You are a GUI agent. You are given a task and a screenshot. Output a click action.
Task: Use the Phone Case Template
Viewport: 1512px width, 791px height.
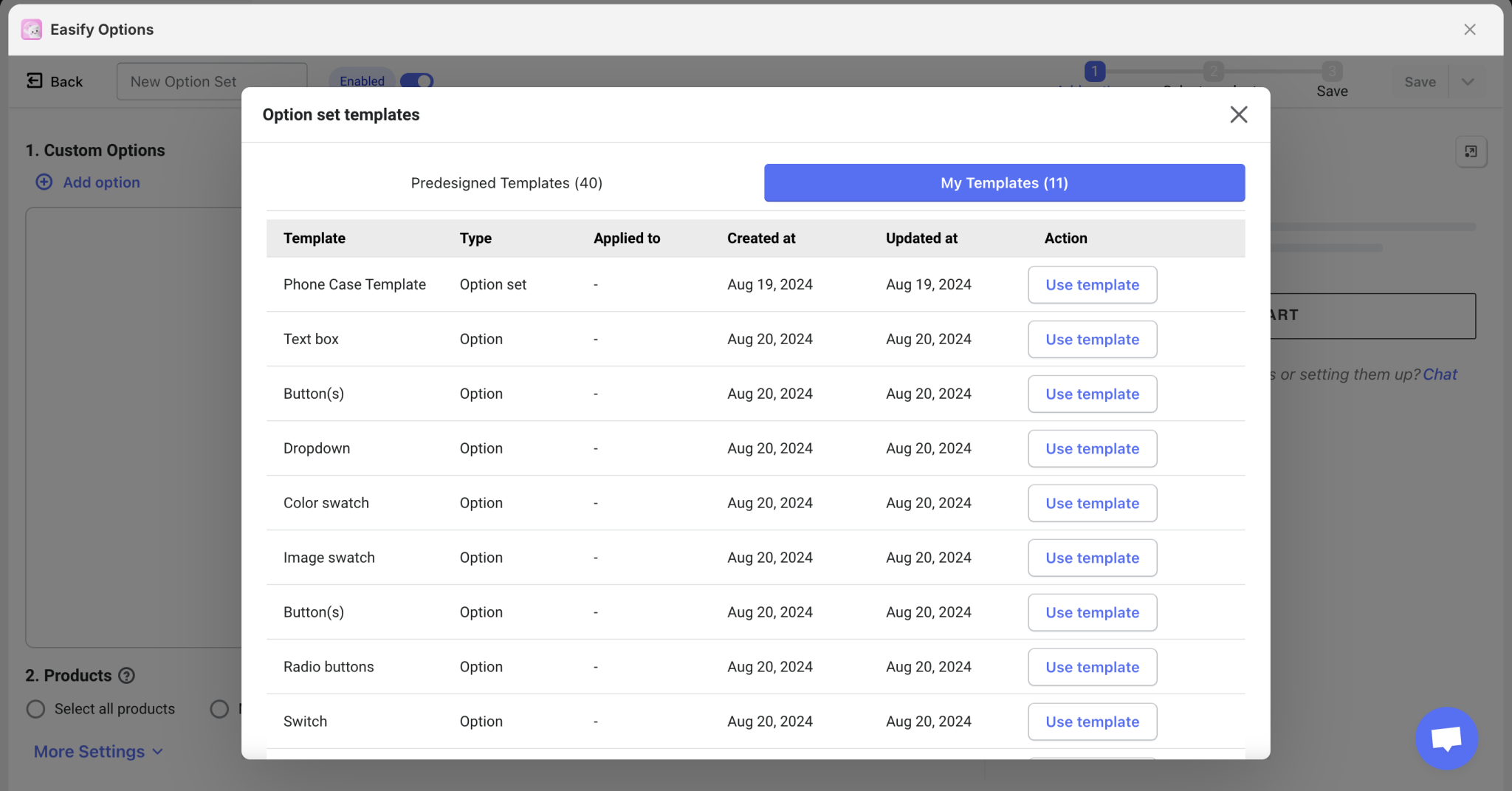[1091, 284]
